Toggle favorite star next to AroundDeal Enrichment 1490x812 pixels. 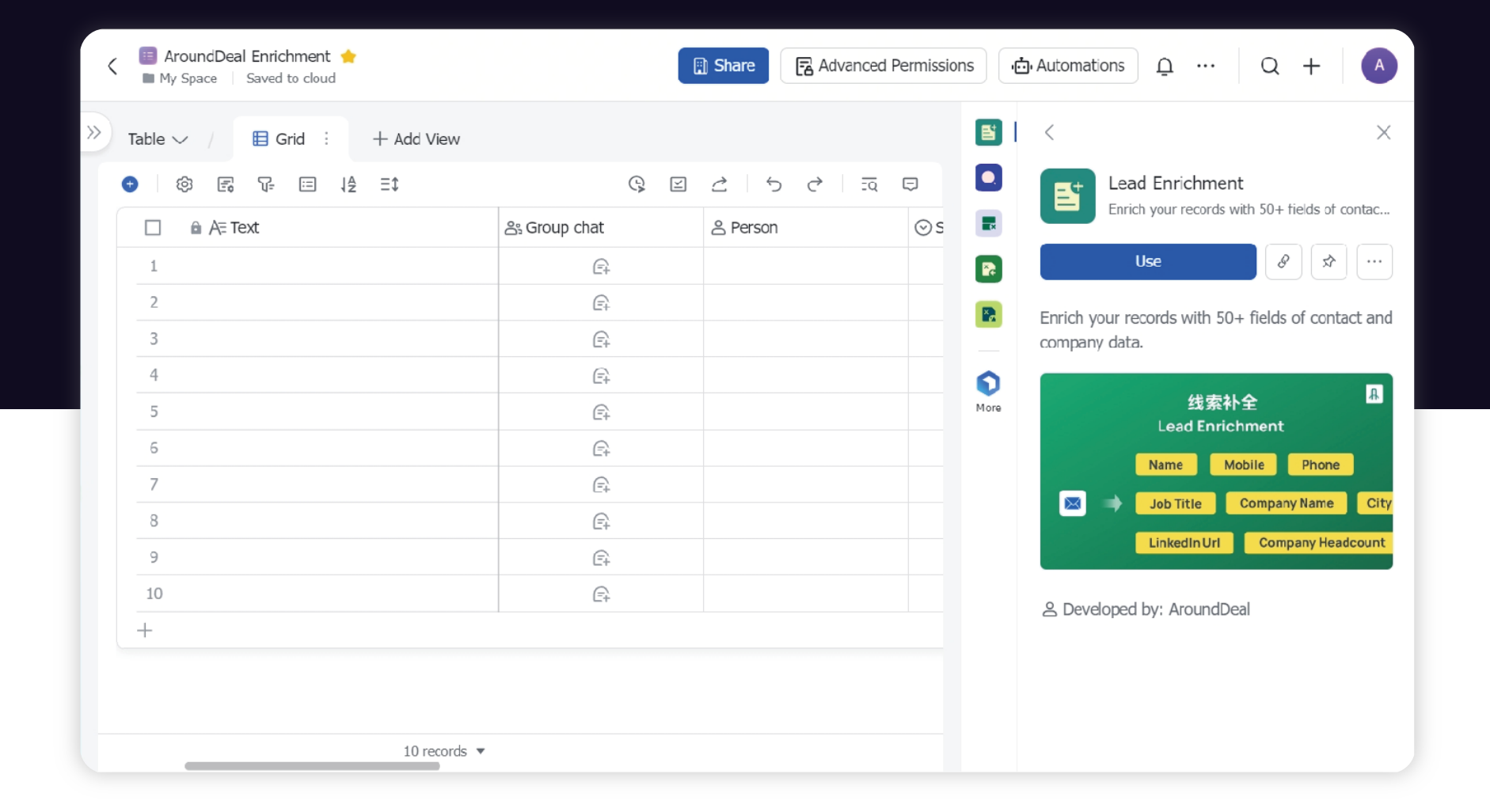348,56
